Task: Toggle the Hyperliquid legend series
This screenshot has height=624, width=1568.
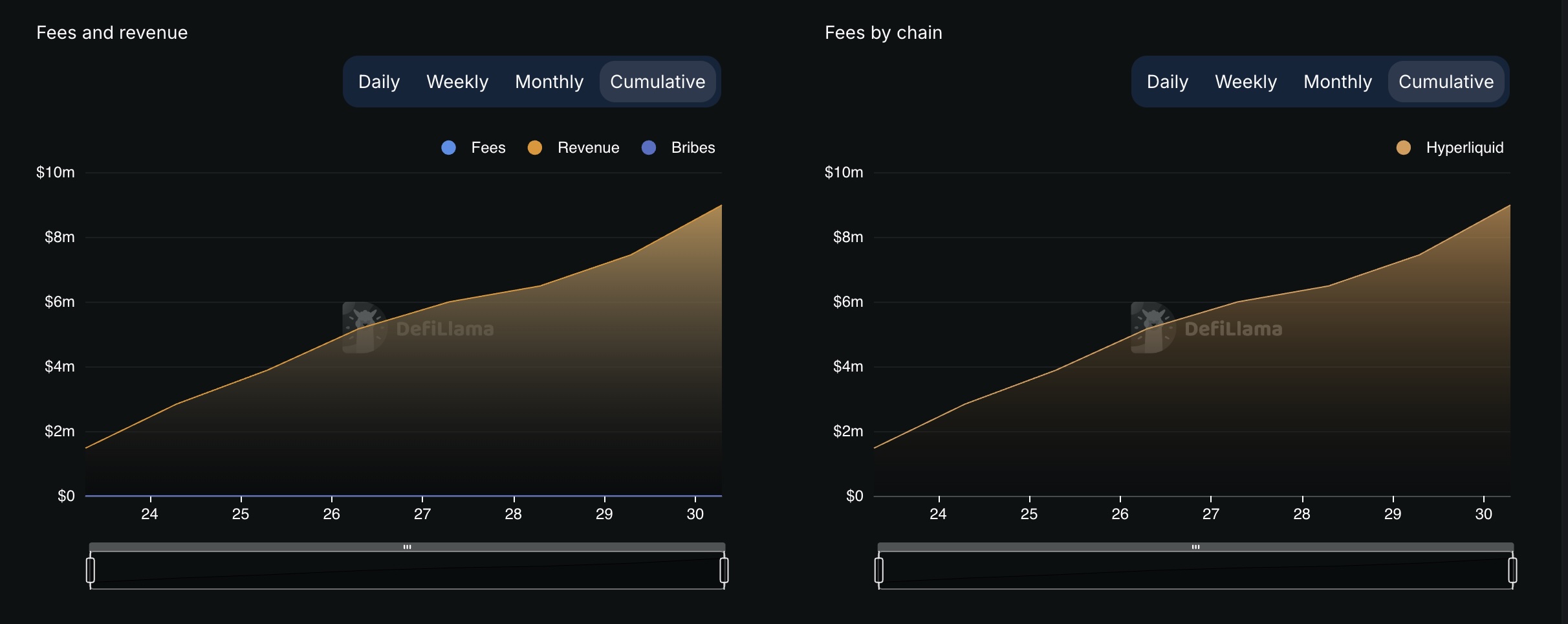Action: point(1450,148)
